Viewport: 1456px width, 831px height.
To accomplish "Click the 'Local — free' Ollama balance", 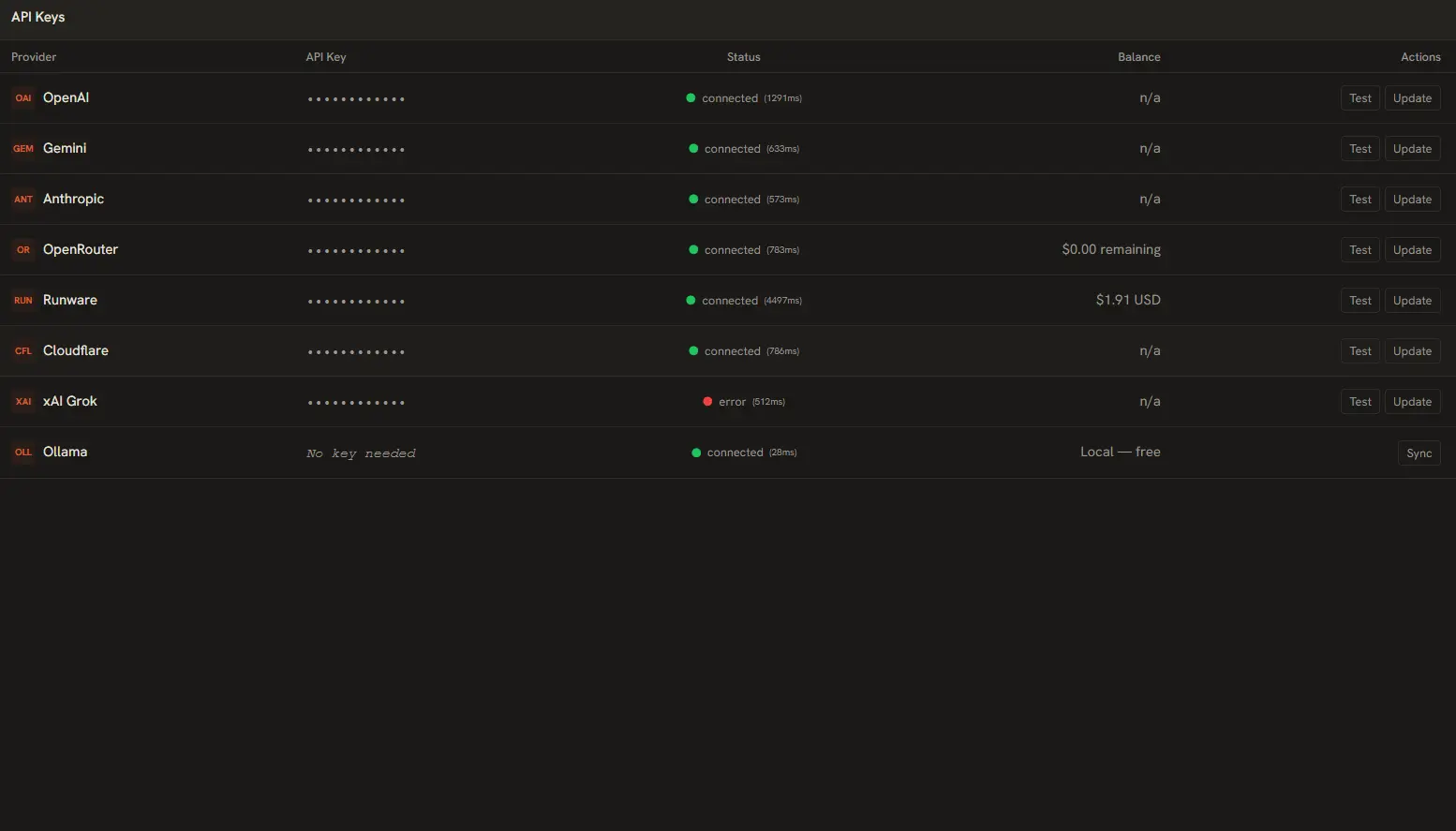I will click(1121, 452).
